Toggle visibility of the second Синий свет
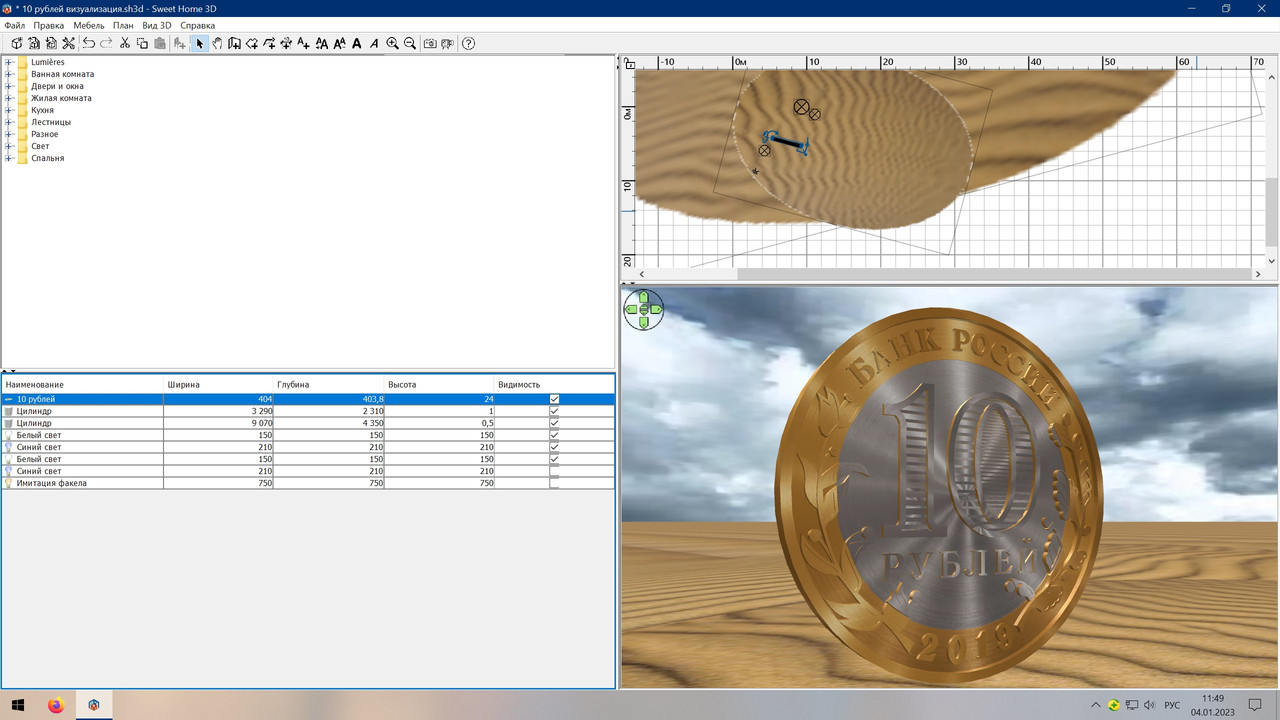 coord(555,471)
